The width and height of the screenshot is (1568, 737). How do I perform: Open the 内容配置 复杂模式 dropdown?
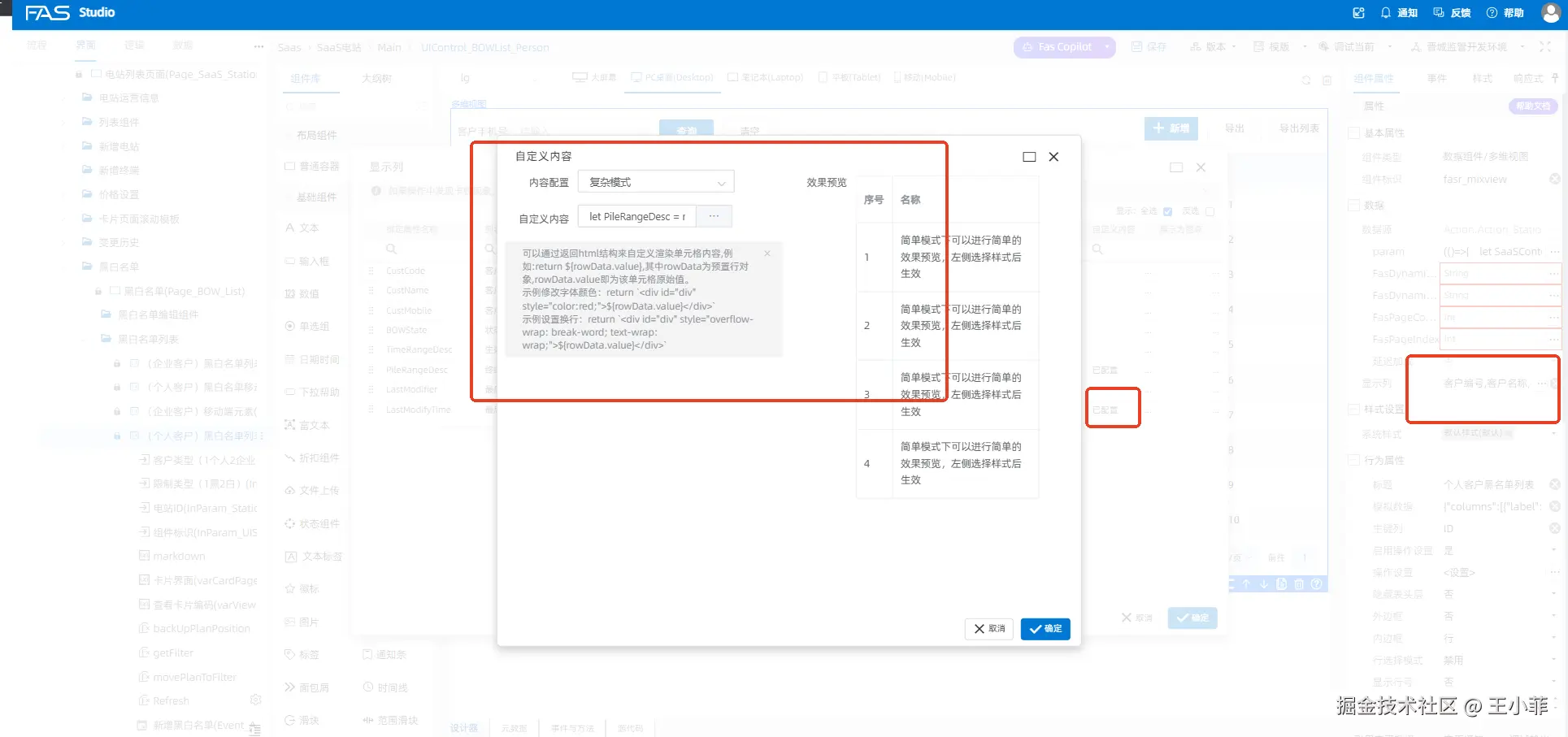click(656, 182)
